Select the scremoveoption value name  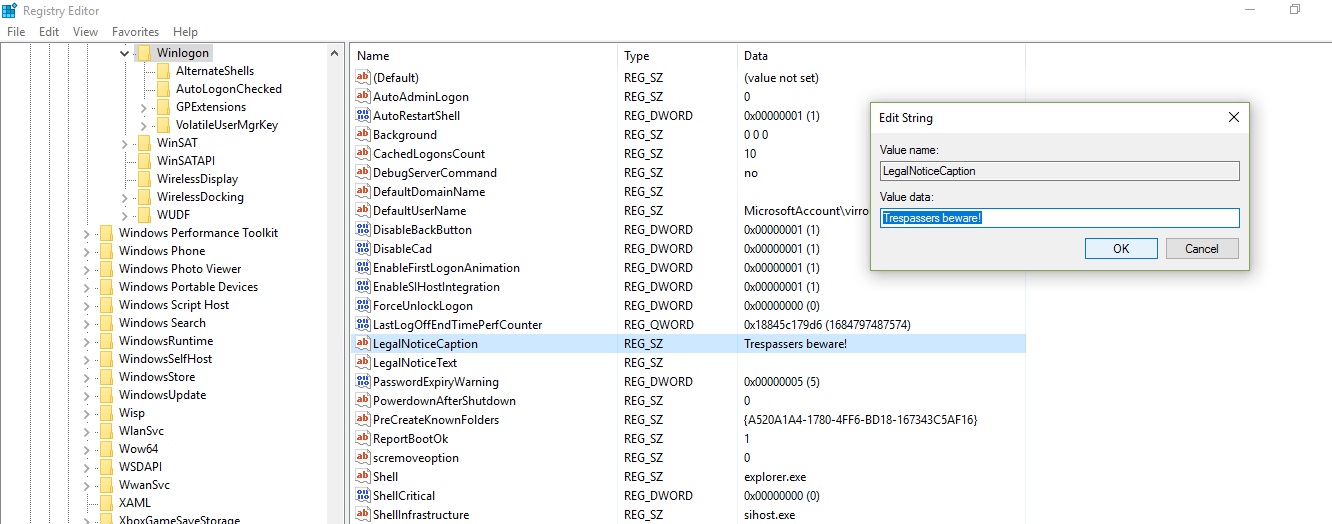coord(416,458)
